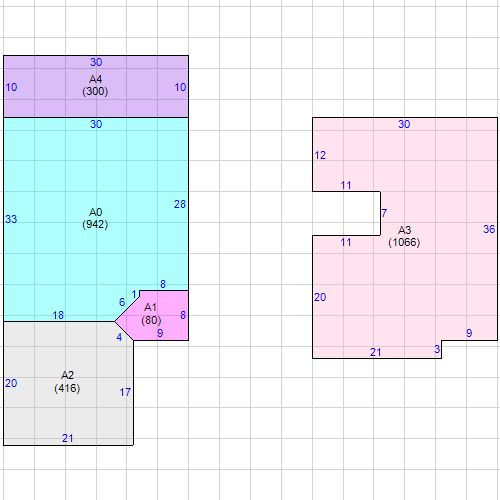
Task: Click the 18 dimension label
Action: (x=58, y=315)
